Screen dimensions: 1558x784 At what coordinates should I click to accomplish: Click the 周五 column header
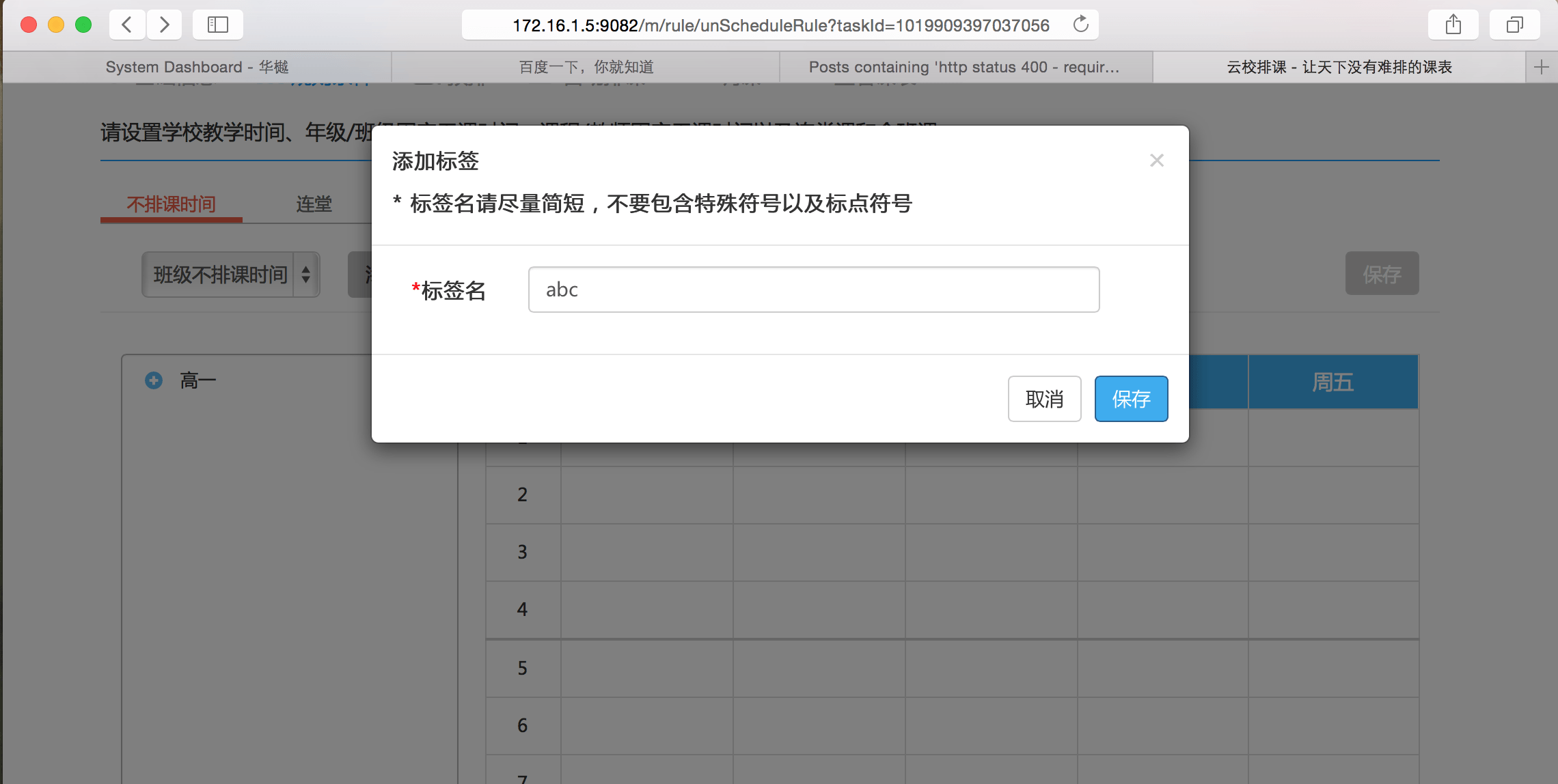(1332, 382)
